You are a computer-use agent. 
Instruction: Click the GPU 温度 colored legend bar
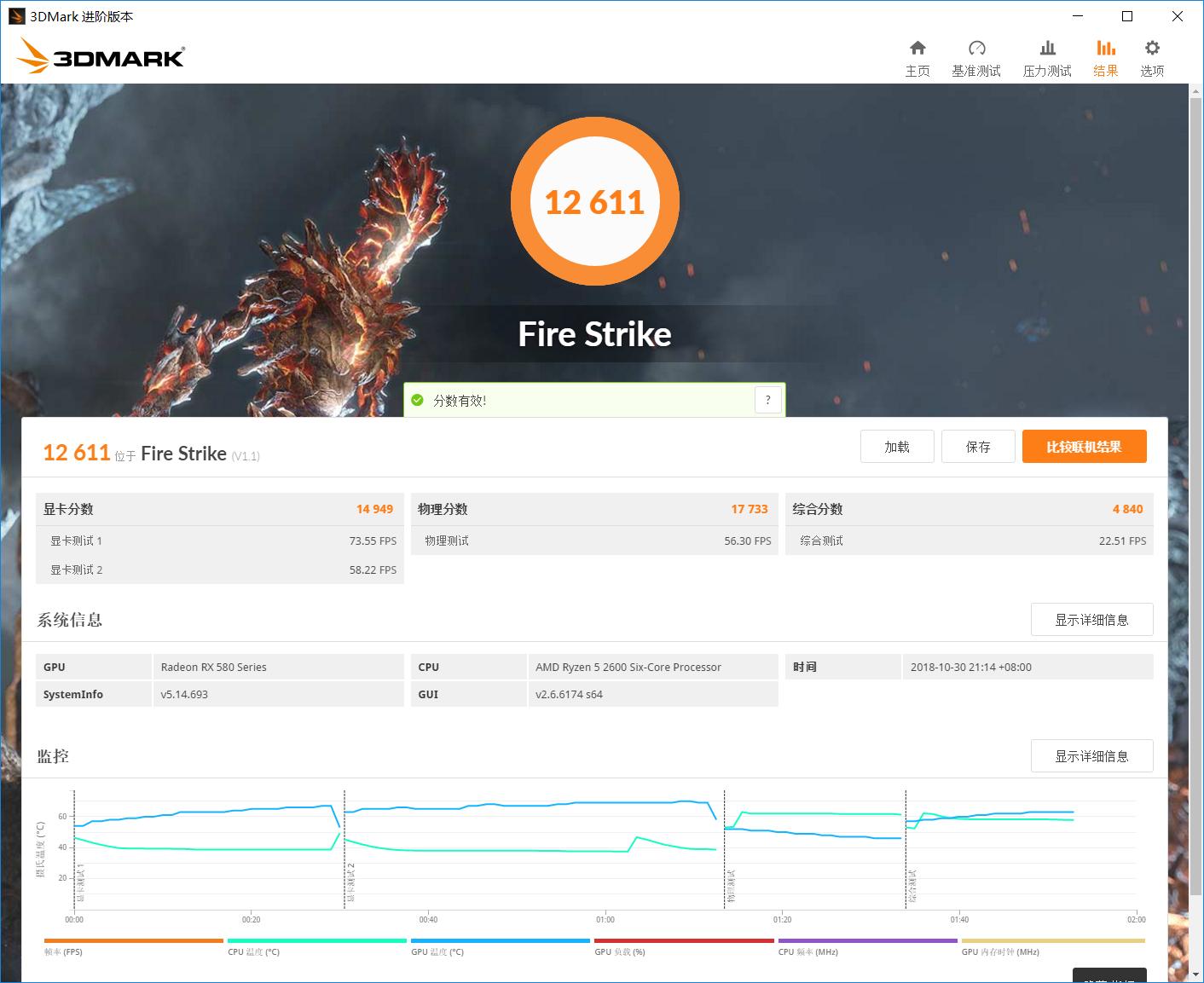pos(500,941)
